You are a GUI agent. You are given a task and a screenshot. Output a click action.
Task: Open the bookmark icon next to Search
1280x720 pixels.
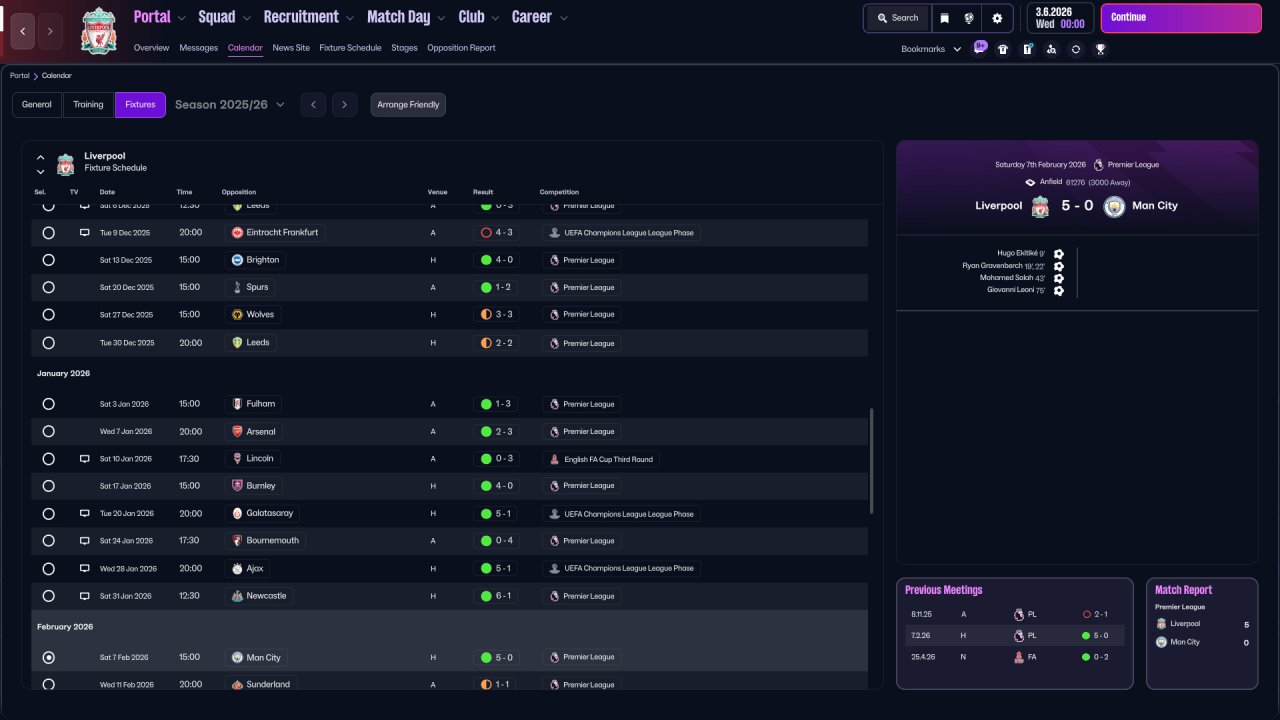944,18
